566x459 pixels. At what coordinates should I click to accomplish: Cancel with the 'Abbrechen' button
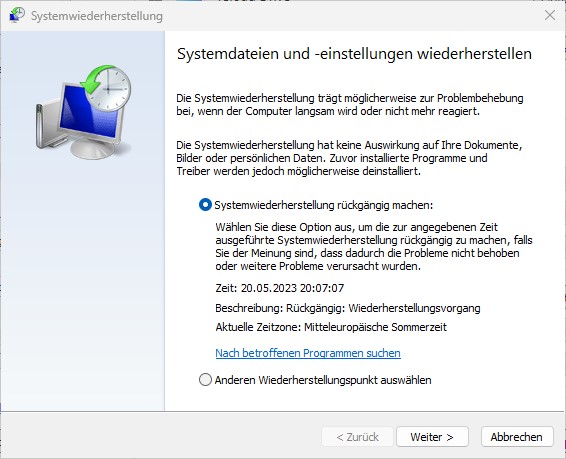click(517, 437)
